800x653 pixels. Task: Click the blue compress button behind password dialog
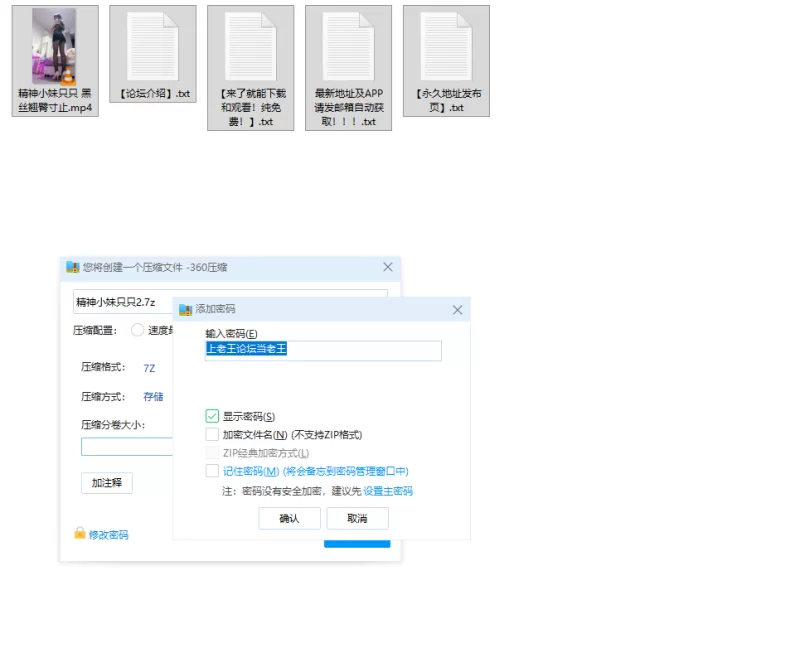tap(357, 544)
